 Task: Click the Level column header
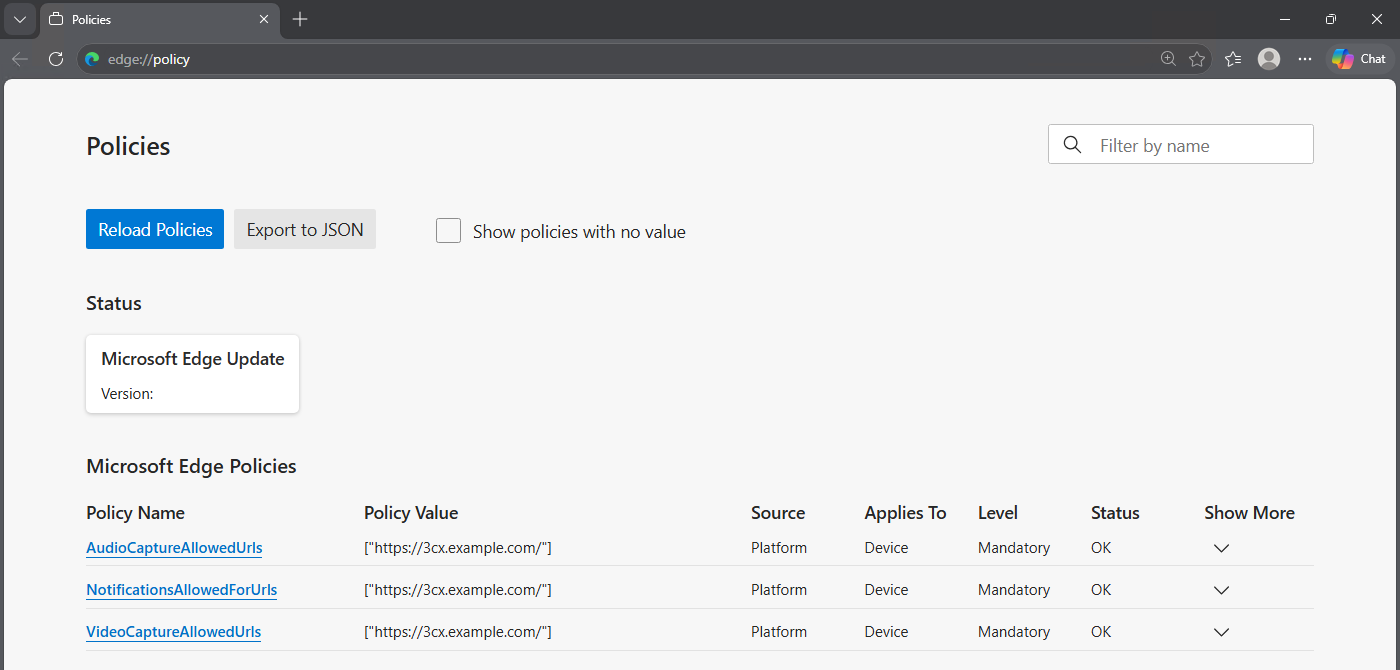(x=998, y=513)
